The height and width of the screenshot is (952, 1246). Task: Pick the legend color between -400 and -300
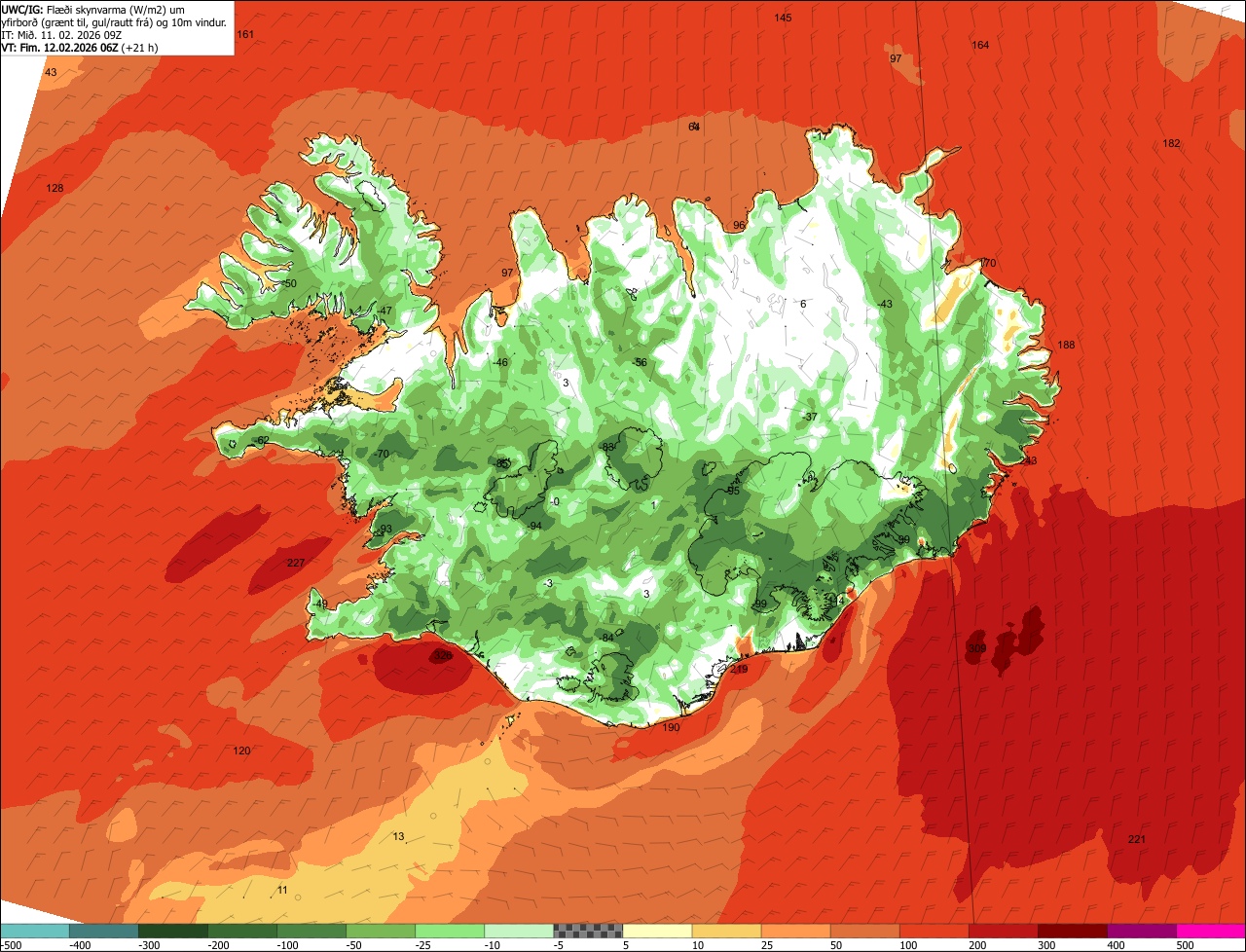click(x=104, y=931)
